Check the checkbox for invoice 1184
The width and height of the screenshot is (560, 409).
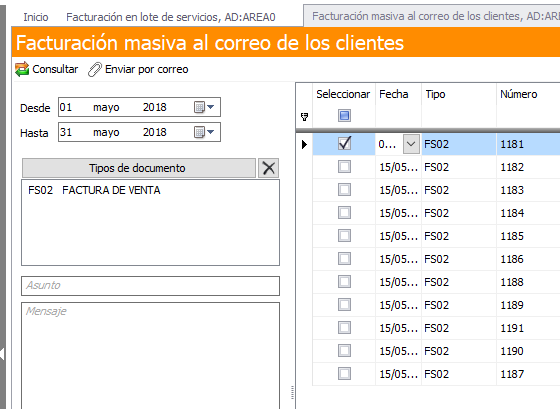pyautogui.click(x=344, y=213)
